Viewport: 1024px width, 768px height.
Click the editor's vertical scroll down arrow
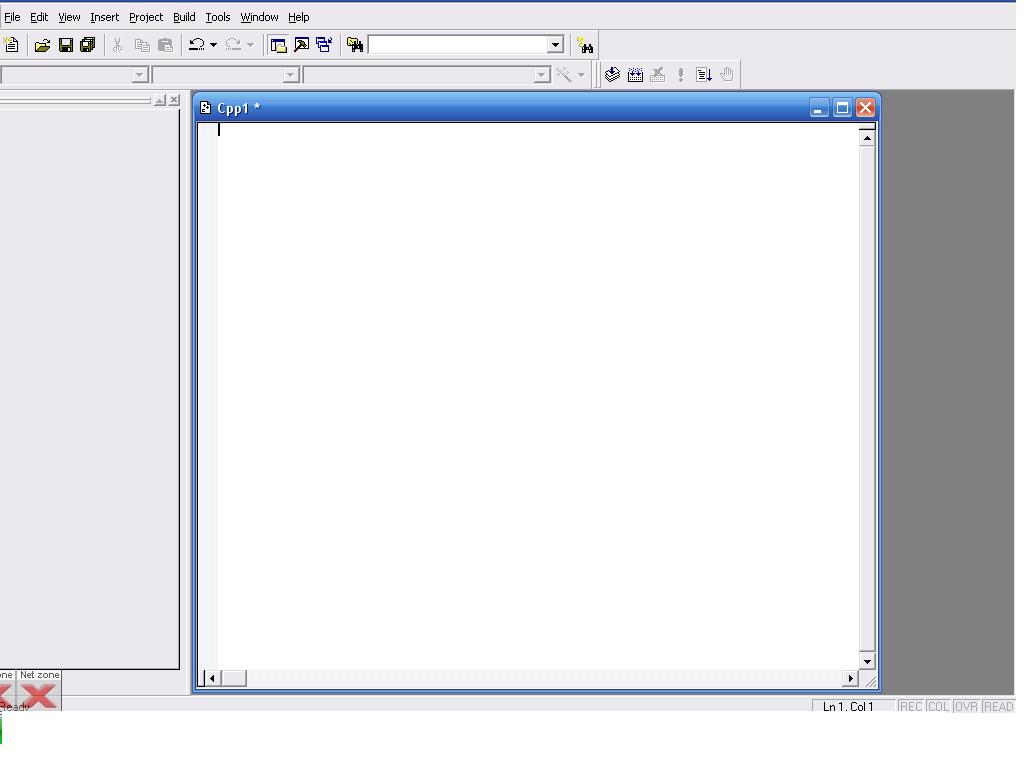point(867,662)
